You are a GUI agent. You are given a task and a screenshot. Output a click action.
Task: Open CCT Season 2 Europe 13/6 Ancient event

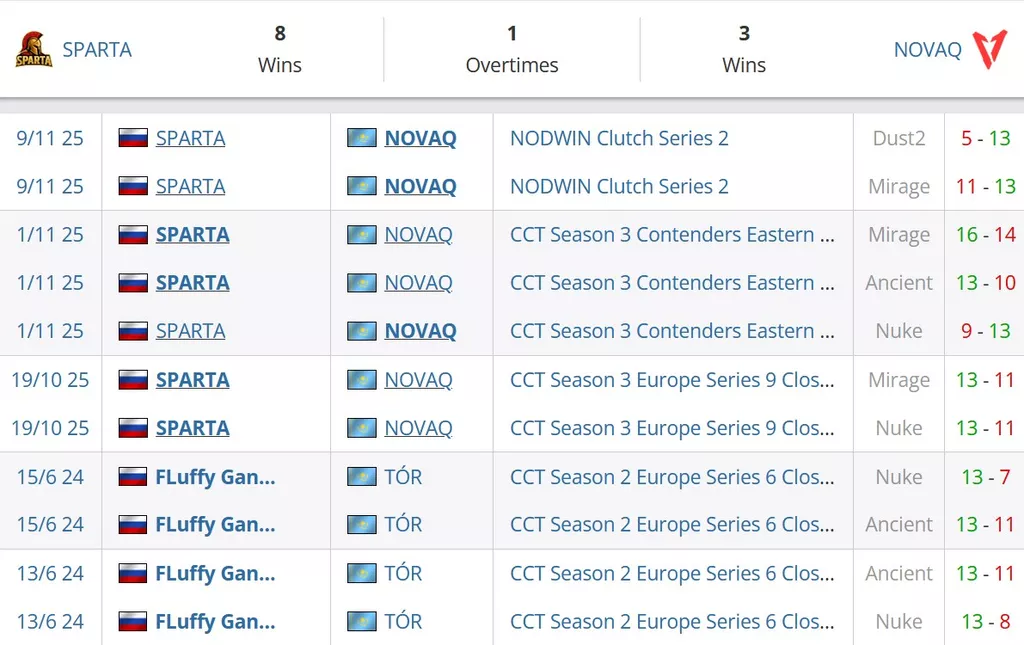coord(672,574)
